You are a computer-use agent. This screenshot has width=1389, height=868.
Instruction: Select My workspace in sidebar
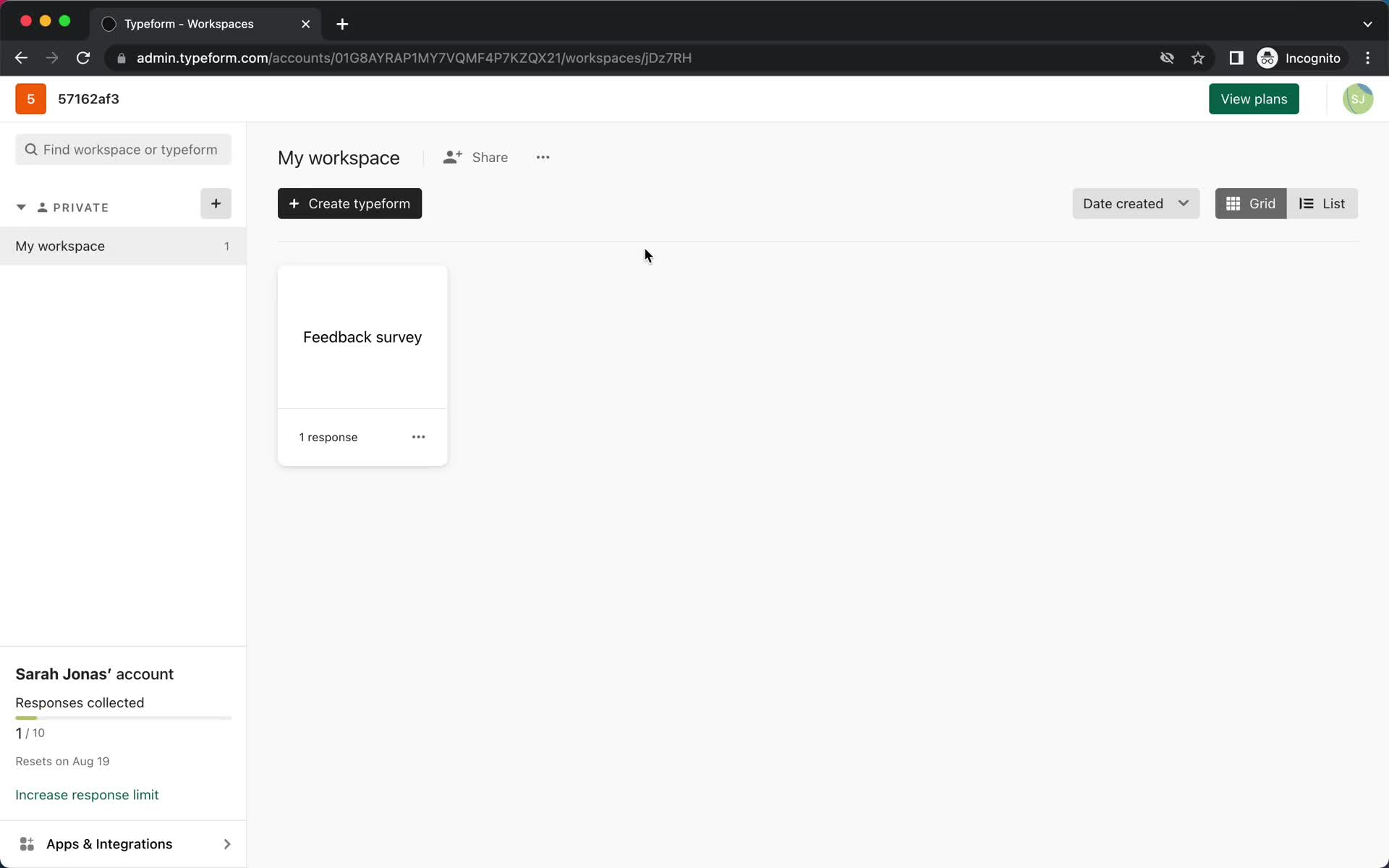tap(60, 246)
